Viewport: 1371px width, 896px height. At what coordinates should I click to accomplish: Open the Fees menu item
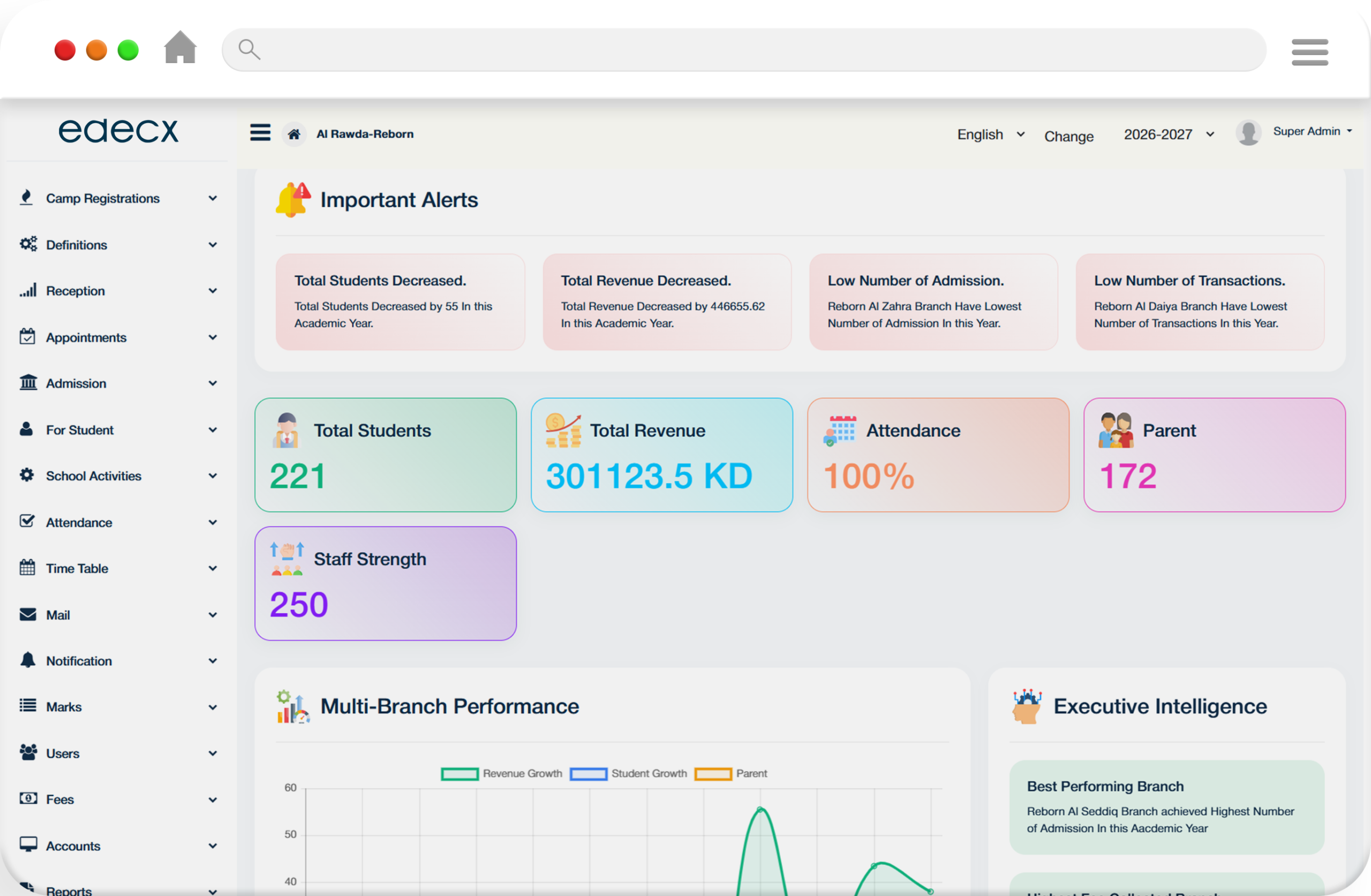[x=118, y=799]
